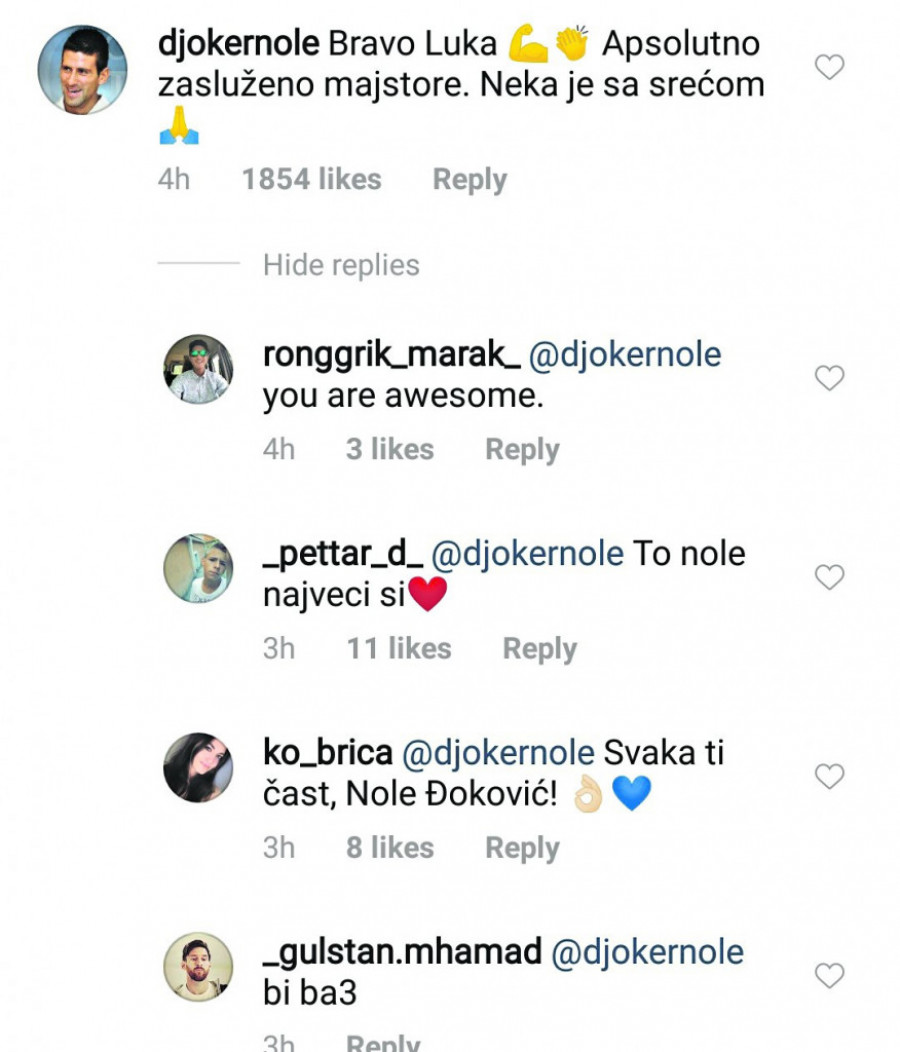The height and width of the screenshot is (1052, 900).
Task: Collapse the thread with Hide replies
Action: (341, 265)
